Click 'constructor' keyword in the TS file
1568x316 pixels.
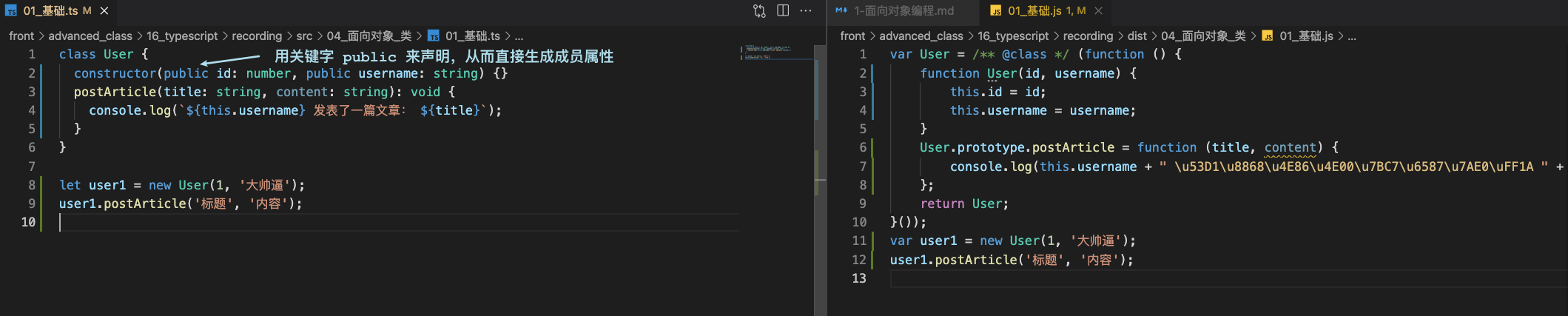(115, 73)
